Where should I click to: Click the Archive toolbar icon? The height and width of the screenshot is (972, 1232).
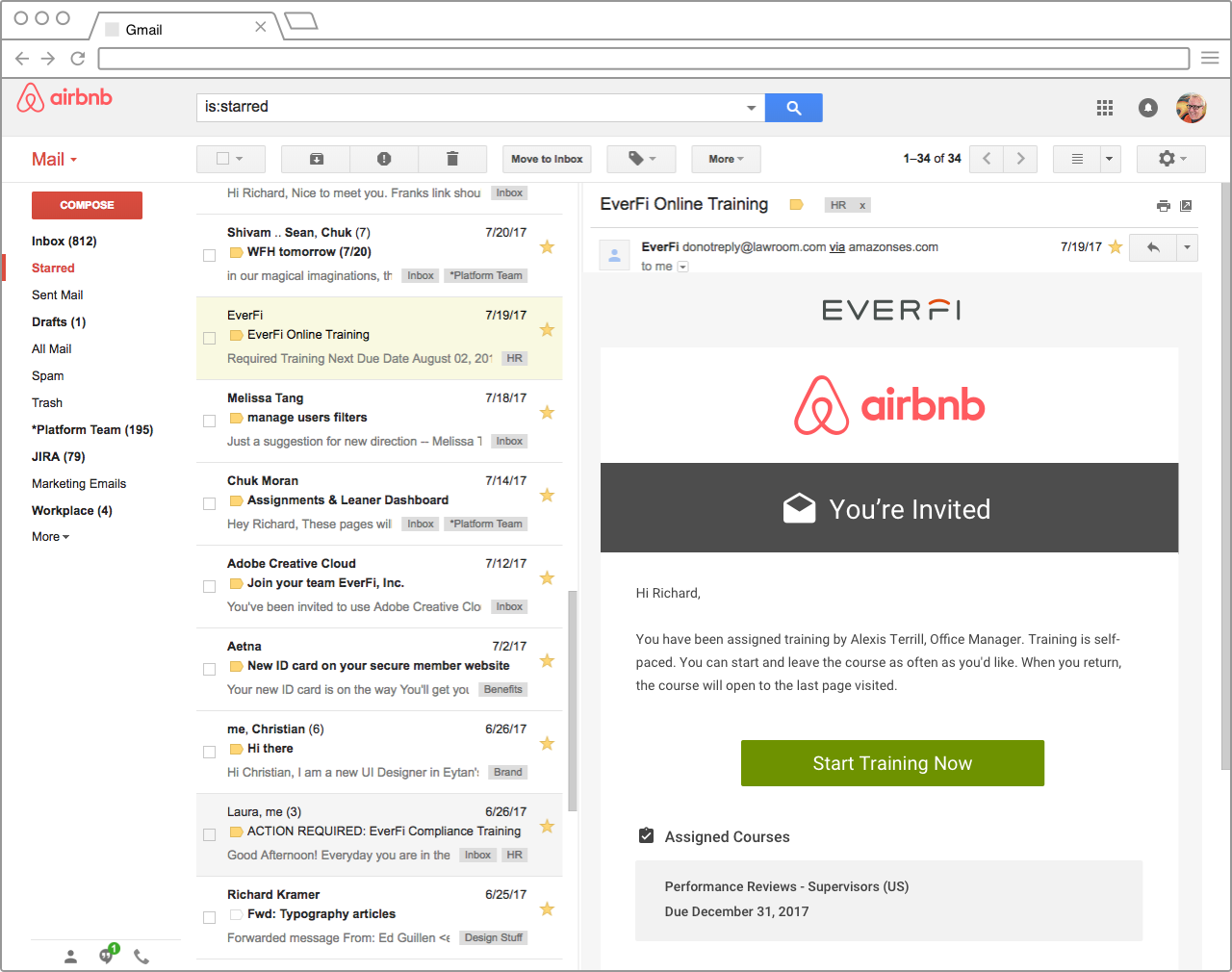click(x=316, y=159)
